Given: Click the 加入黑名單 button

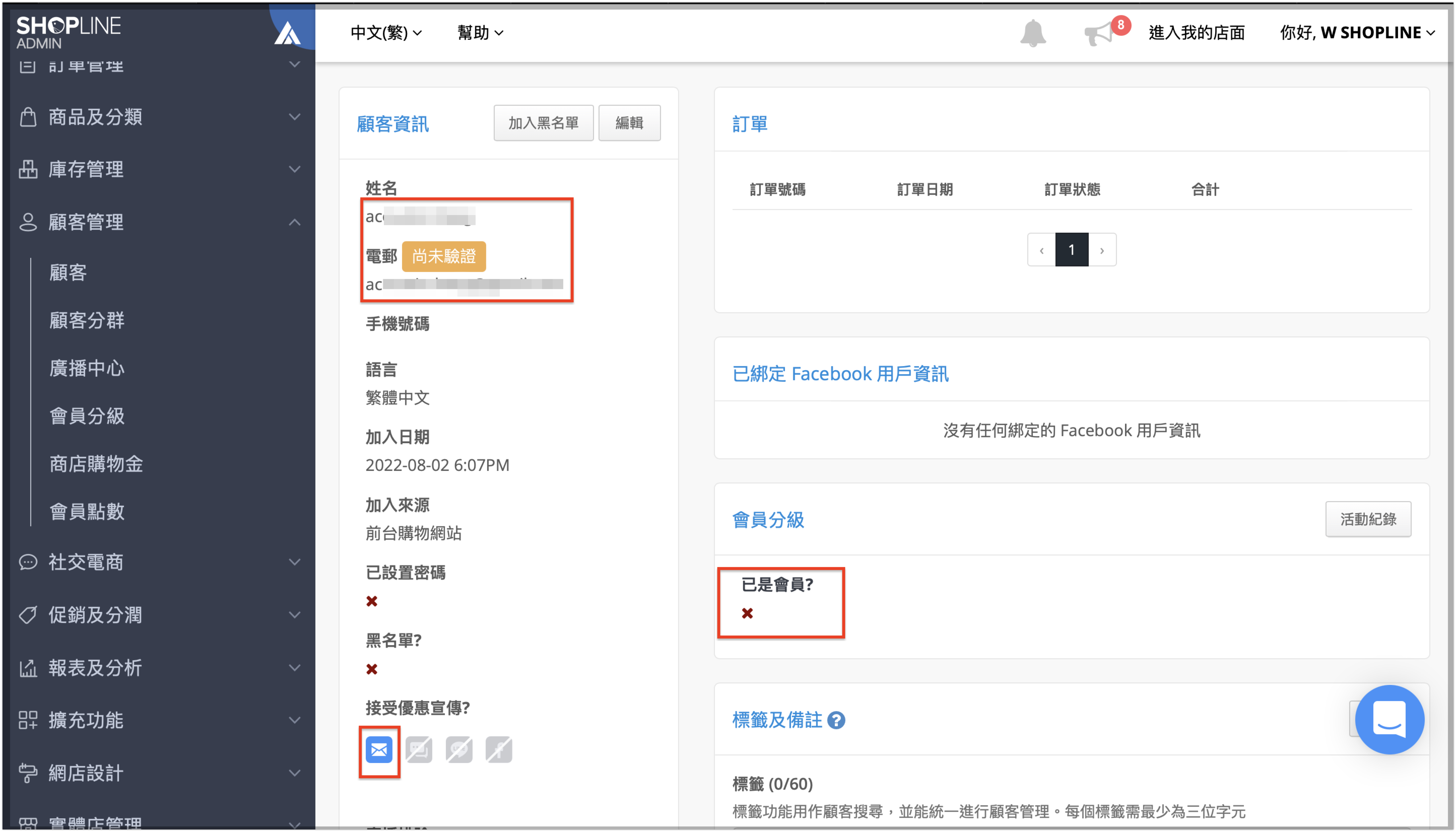Looking at the screenshot, I should click(x=543, y=123).
